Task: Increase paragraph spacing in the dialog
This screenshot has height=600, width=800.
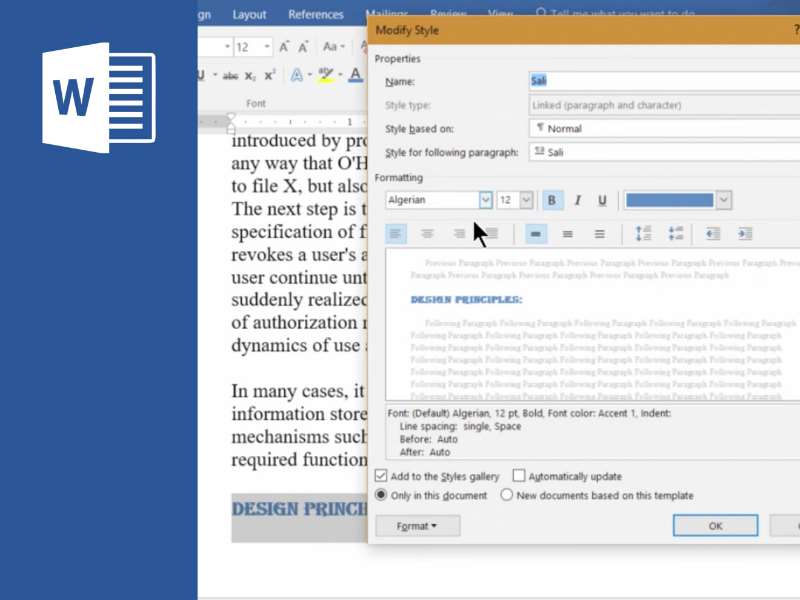Action: [643, 234]
